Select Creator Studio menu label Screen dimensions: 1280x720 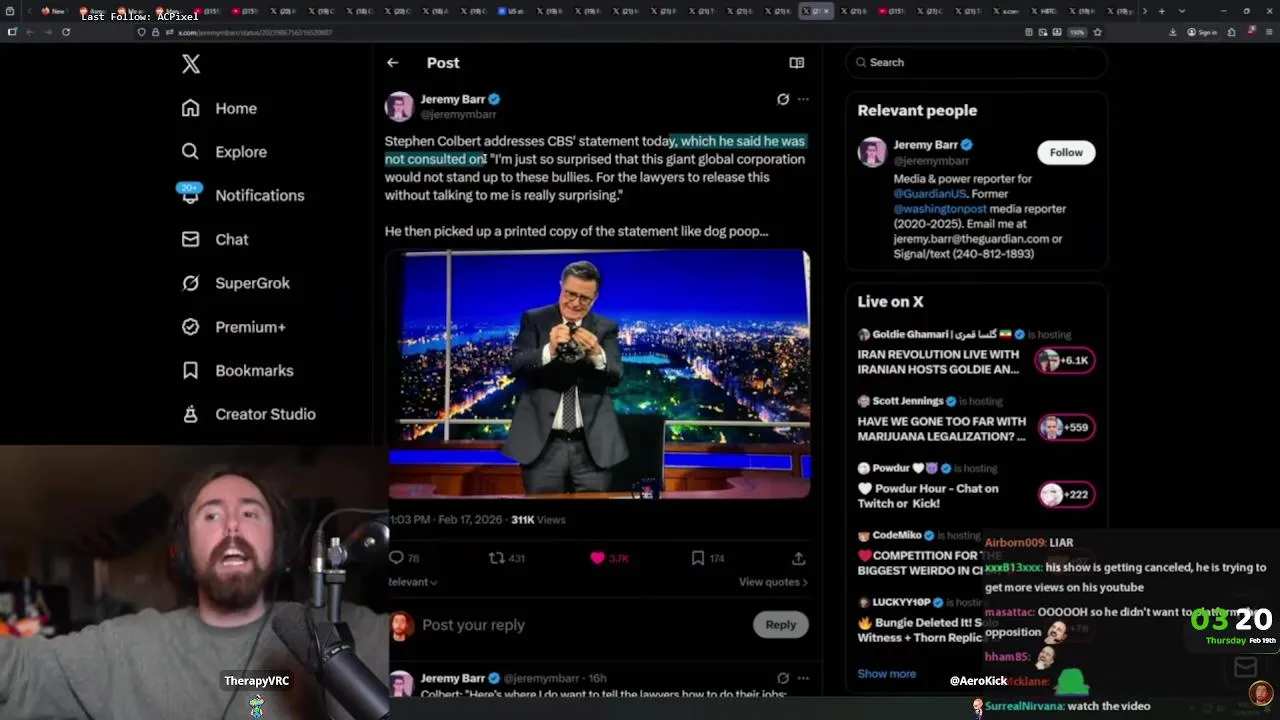coord(265,414)
